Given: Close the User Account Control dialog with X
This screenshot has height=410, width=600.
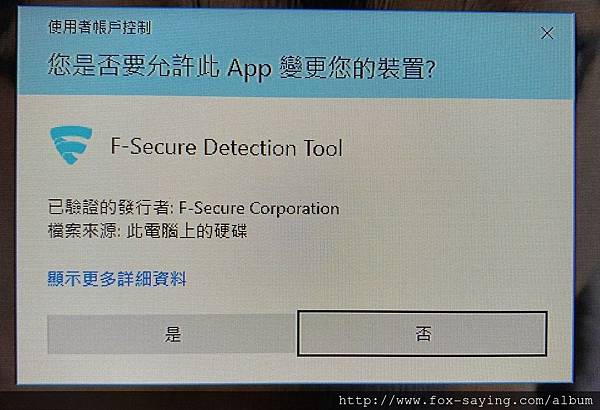Looking at the screenshot, I should pos(547,33).
